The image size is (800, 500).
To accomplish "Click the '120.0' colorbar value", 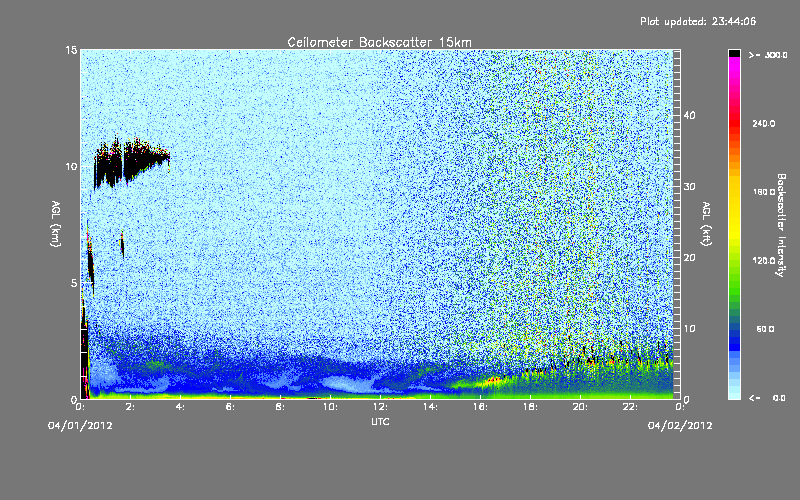I will (764, 261).
